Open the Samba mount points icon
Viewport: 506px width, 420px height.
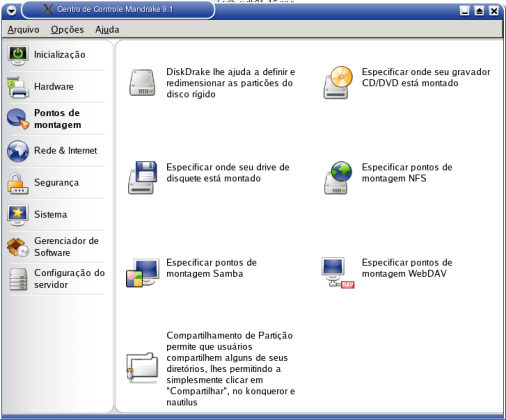142,273
